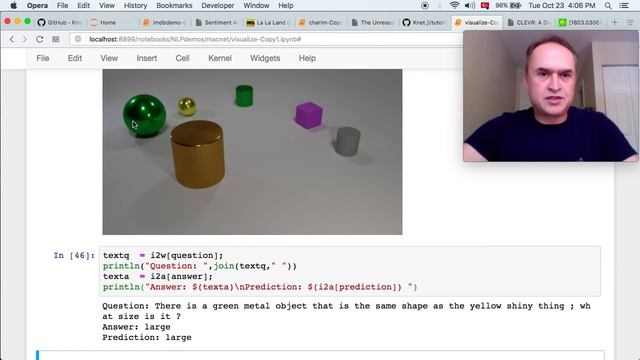Switch to the La La Land tab
The width and height of the screenshot is (640, 360).
pos(268,22)
